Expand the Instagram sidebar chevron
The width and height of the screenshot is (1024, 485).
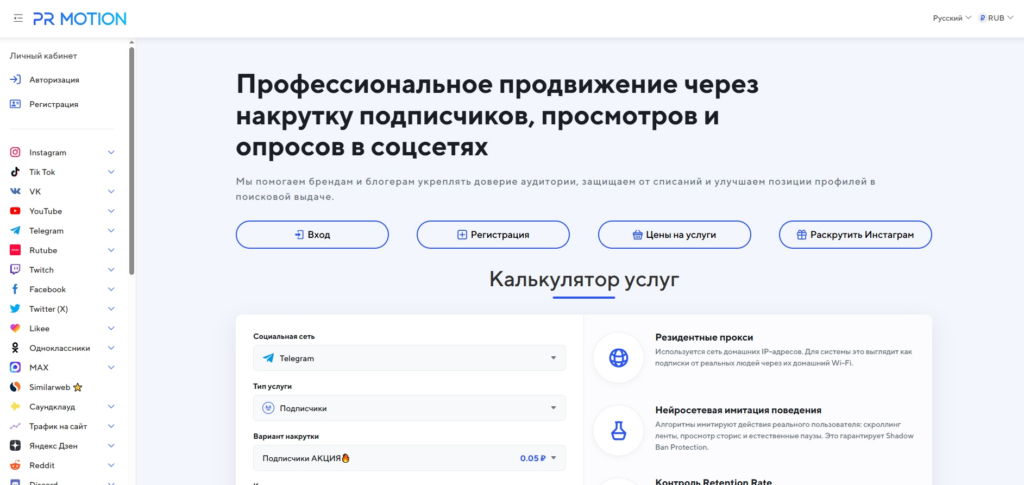tap(111, 153)
